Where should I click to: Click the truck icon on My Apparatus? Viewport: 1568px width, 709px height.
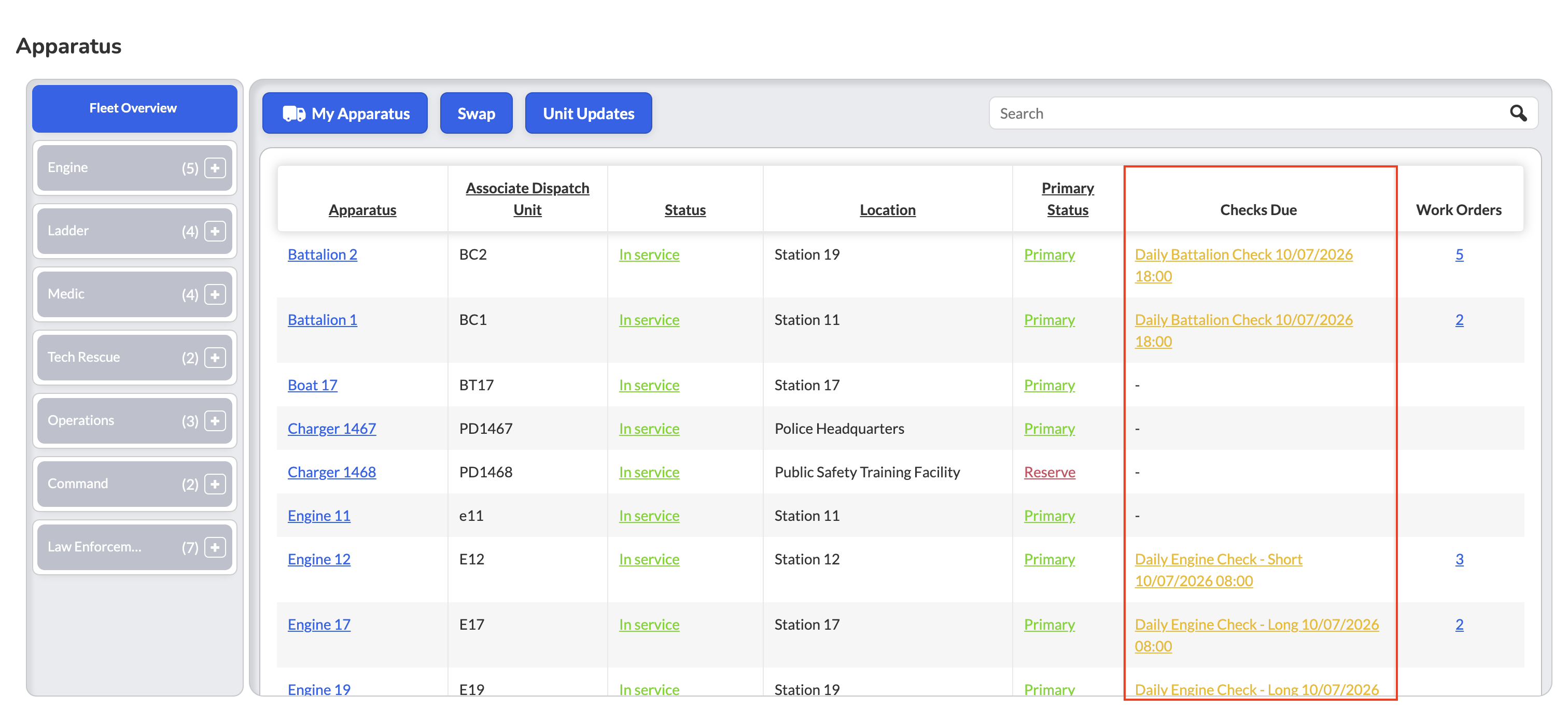click(294, 114)
